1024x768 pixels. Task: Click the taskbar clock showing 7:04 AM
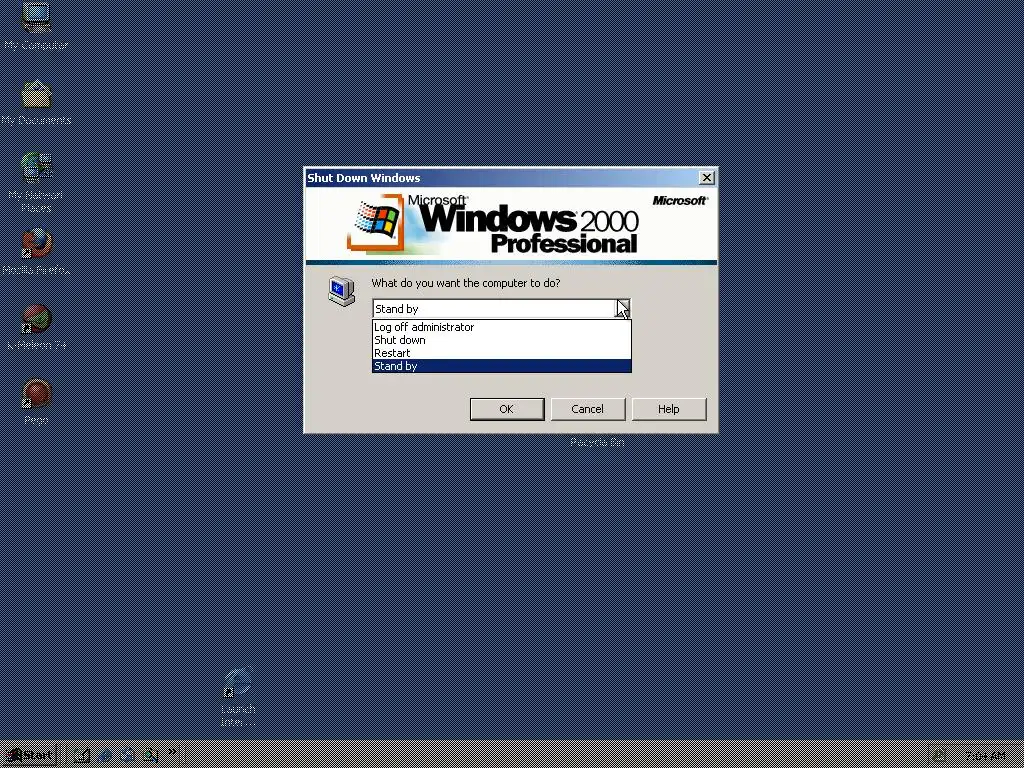click(x=985, y=756)
